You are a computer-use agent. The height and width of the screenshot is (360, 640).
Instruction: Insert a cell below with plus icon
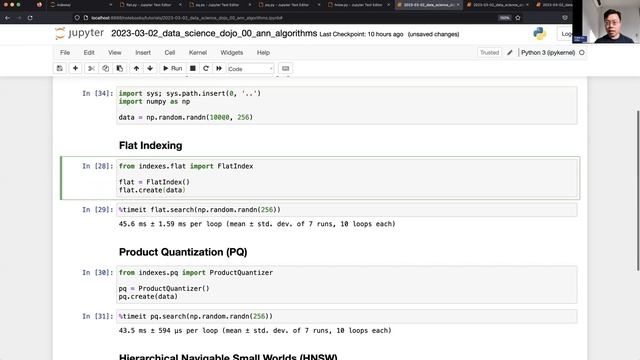pyautogui.click(x=75, y=69)
